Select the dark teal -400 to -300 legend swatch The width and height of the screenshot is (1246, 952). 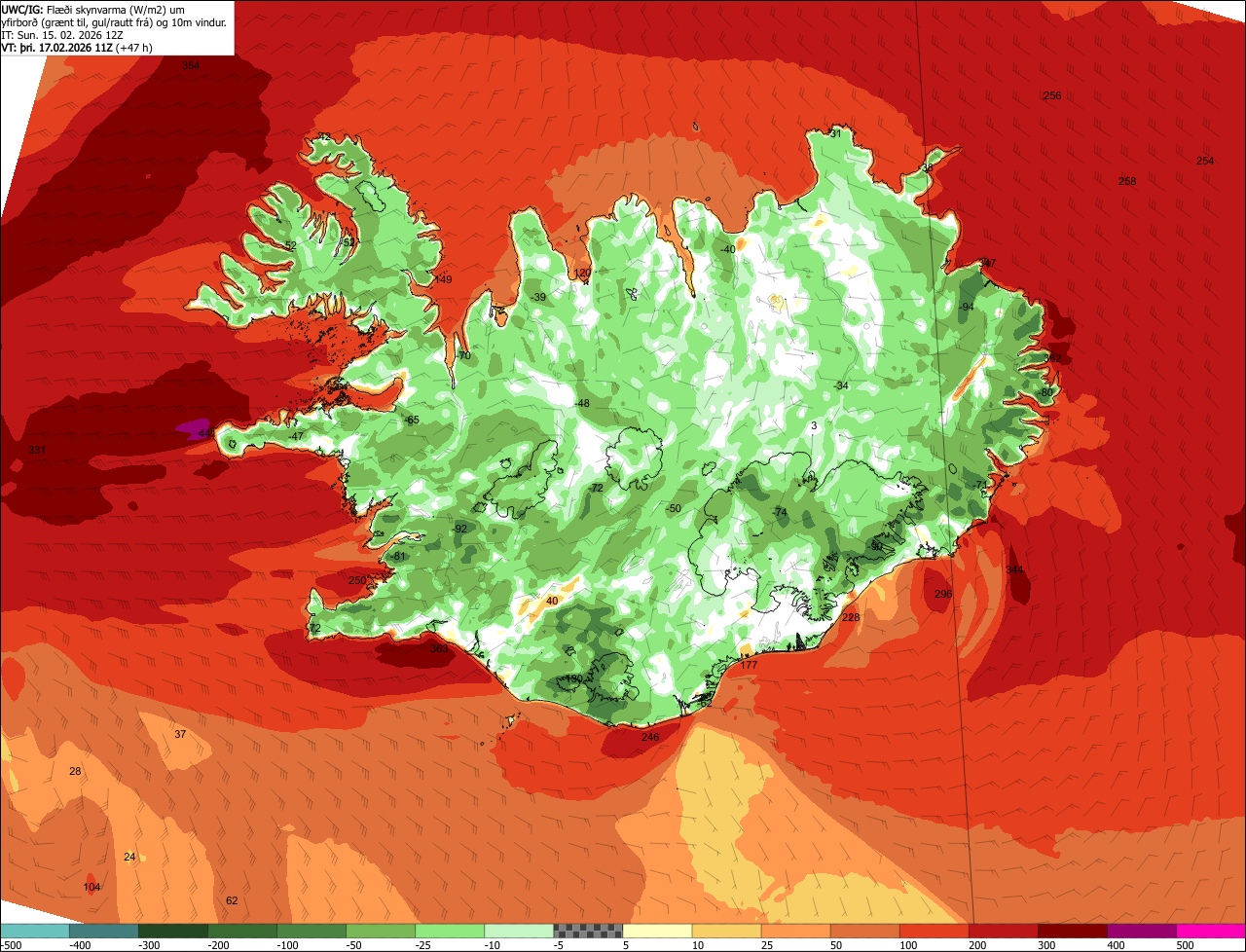[104, 931]
